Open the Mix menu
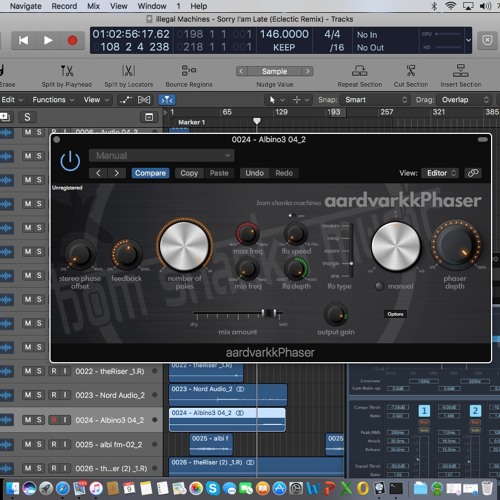 (x=93, y=6)
